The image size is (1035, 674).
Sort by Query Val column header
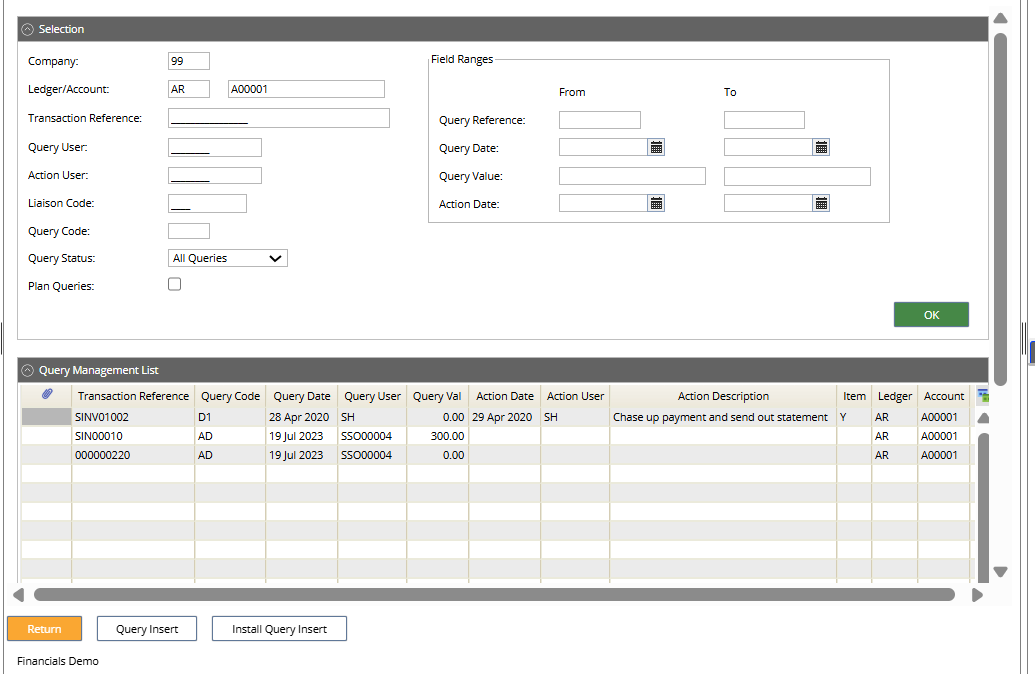437,396
